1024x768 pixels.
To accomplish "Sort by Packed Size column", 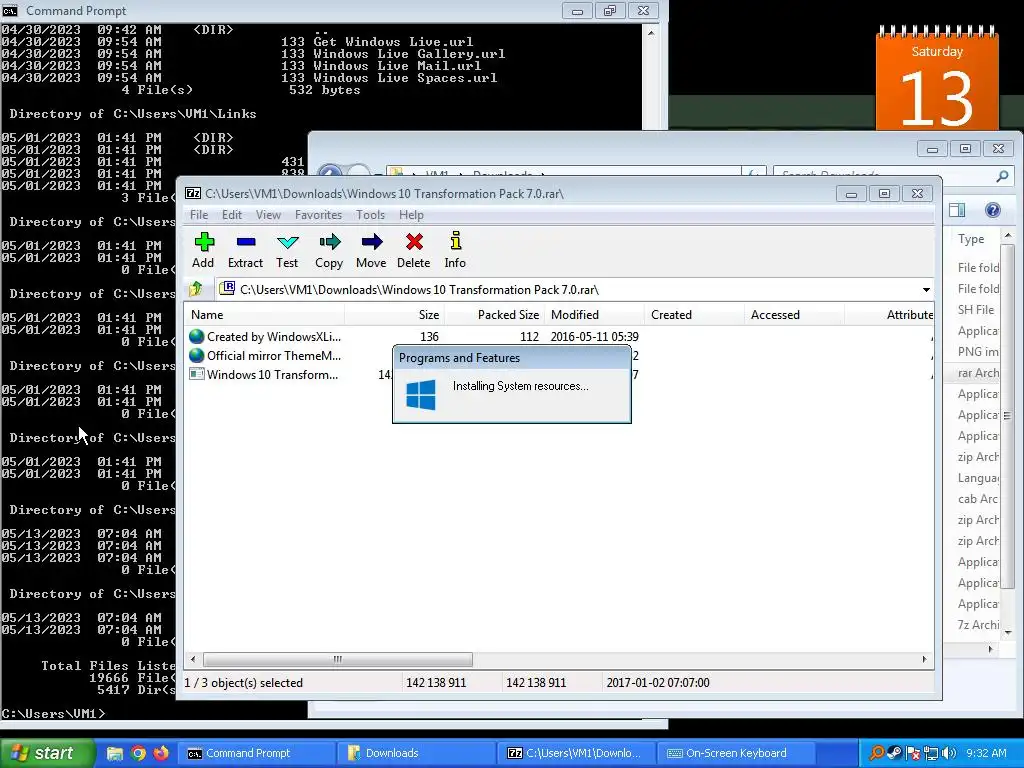I will pyautogui.click(x=494, y=315).
